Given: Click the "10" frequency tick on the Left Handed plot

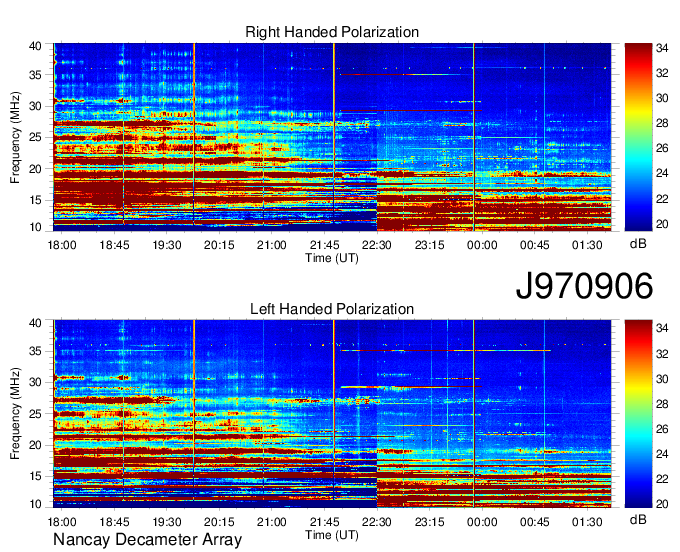Looking at the screenshot, I should pos(35,504).
